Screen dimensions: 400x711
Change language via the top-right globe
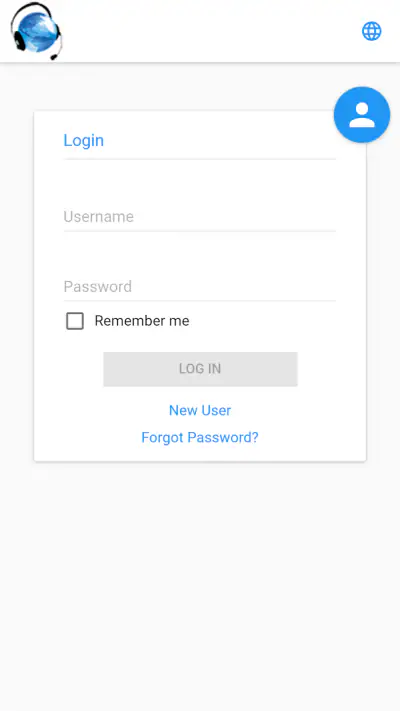click(371, 31)
